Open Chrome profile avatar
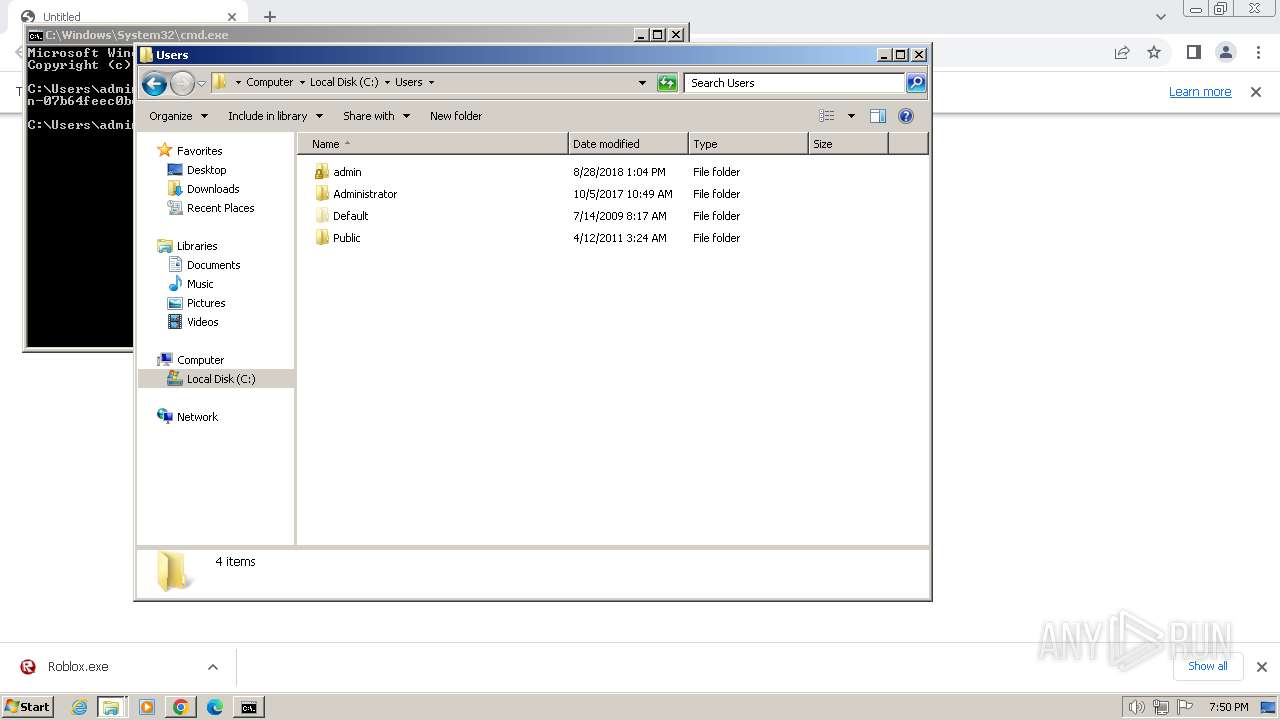The height and width of the screenshot is (720, 1280). [1225, 52]
